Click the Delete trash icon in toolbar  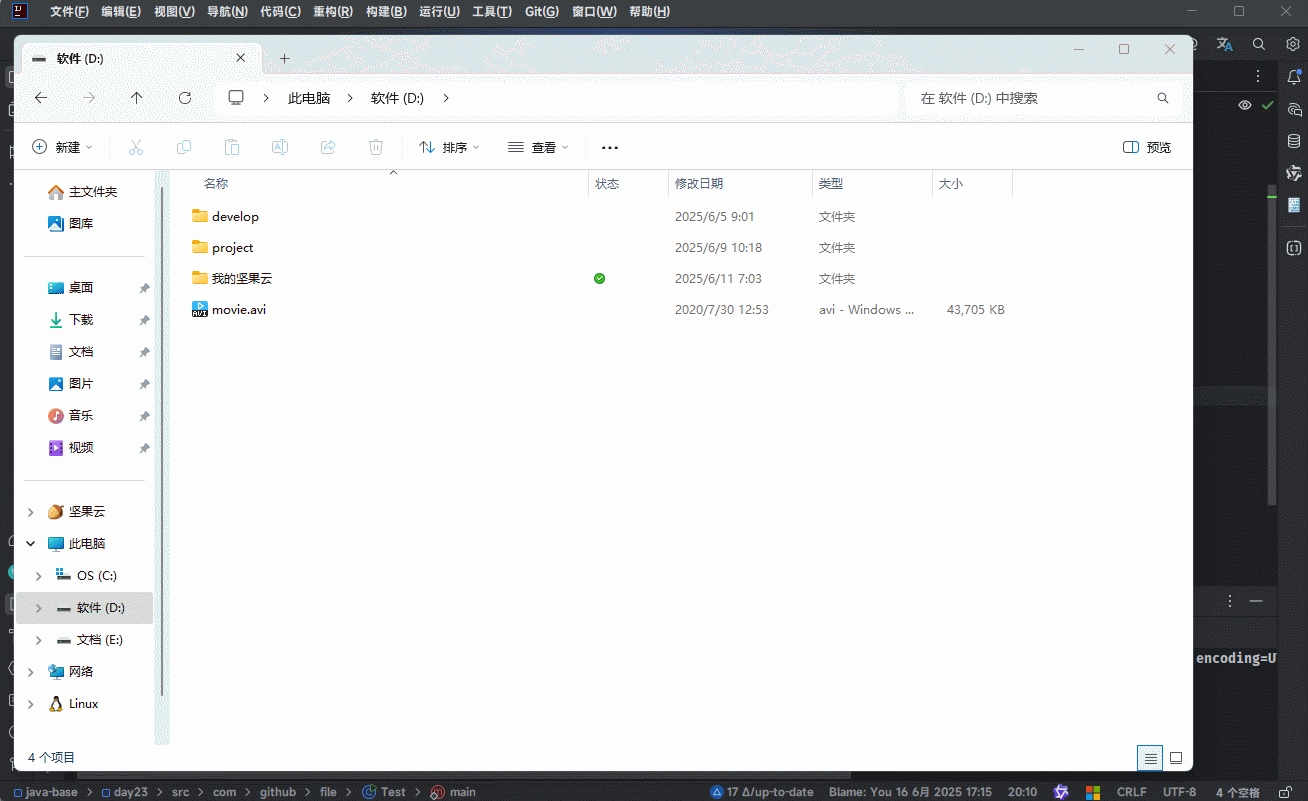pyautogui.click(x=376, y=147)
